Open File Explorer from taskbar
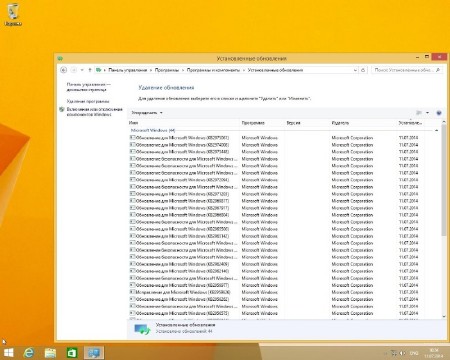This screenshot has width=450, height=360. [50, 353]
